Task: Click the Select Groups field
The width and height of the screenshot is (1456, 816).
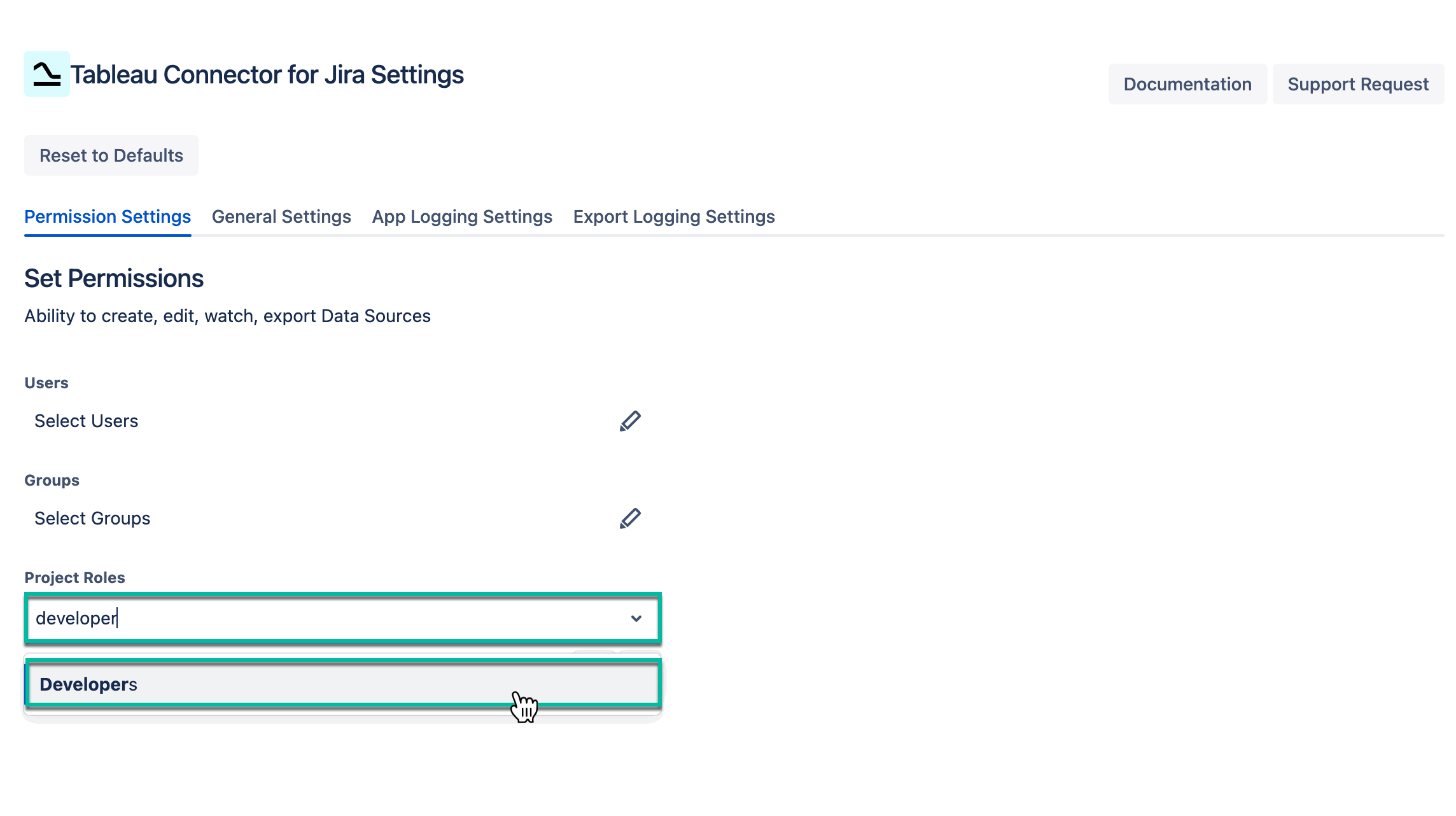Action: pyautogui.click(x=92, y=517)
